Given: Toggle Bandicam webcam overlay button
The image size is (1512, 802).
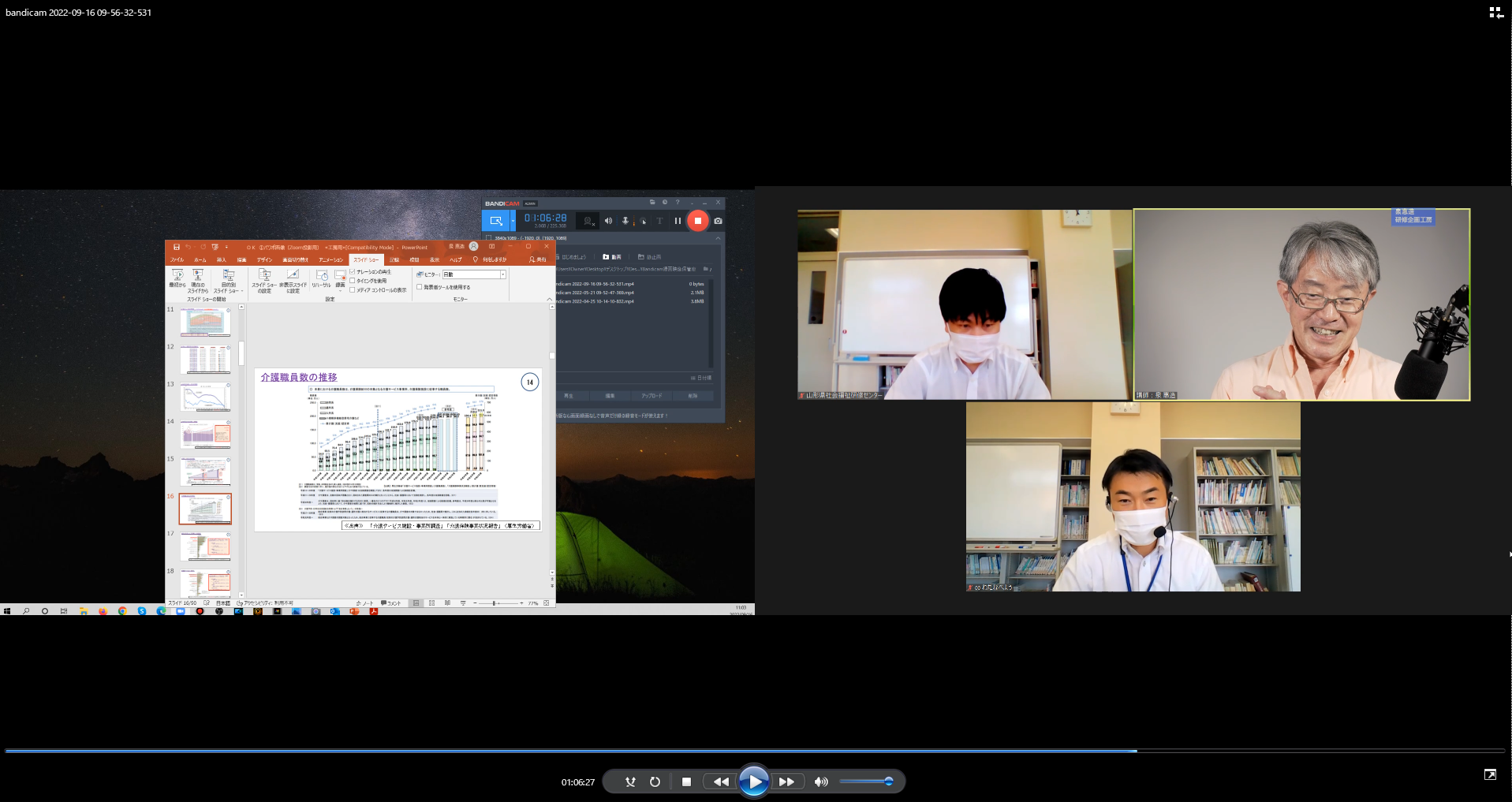Looking at the screenshot, I should pyautogui.click(x=588, y=221).
